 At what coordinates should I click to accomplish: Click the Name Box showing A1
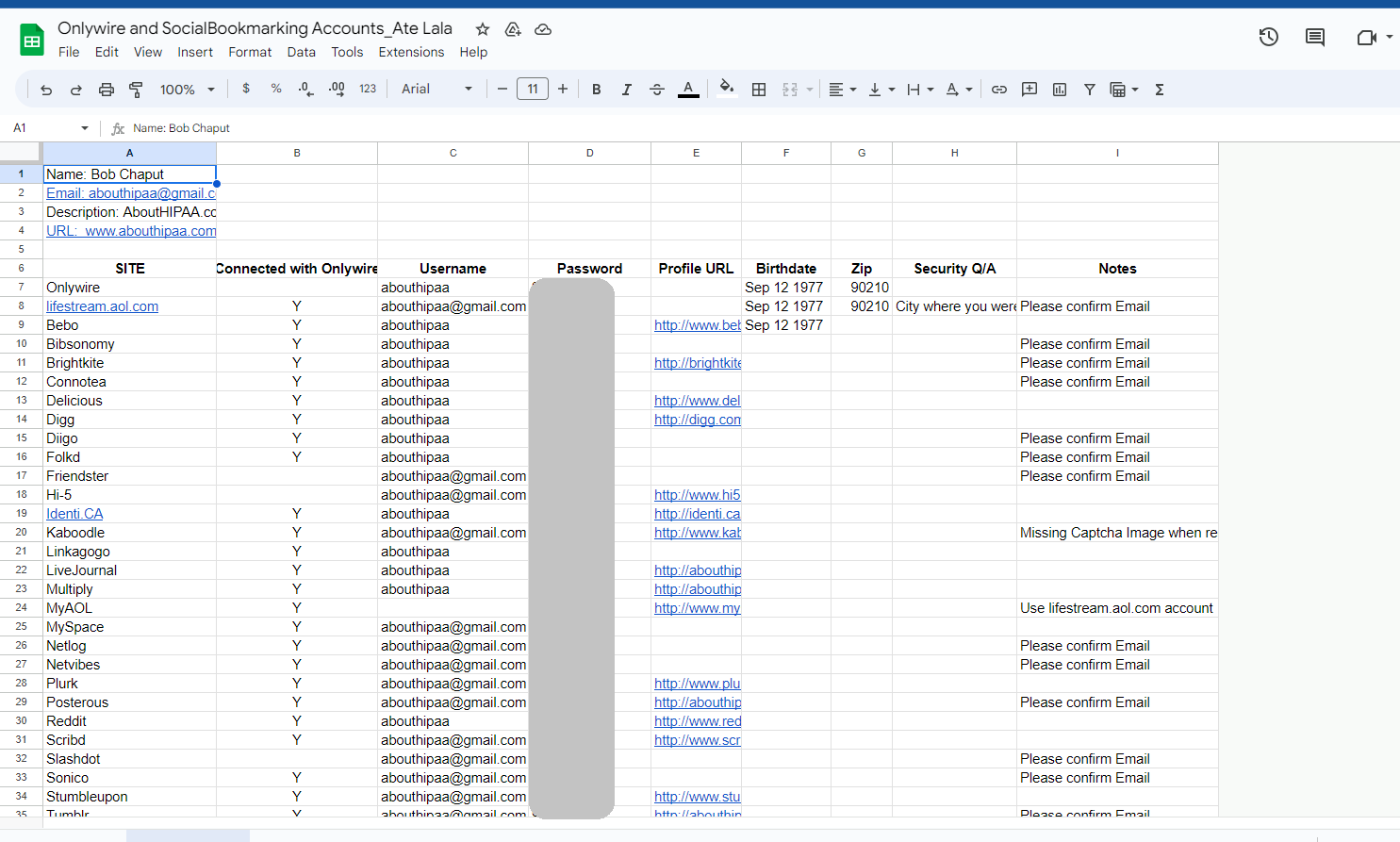44,128
